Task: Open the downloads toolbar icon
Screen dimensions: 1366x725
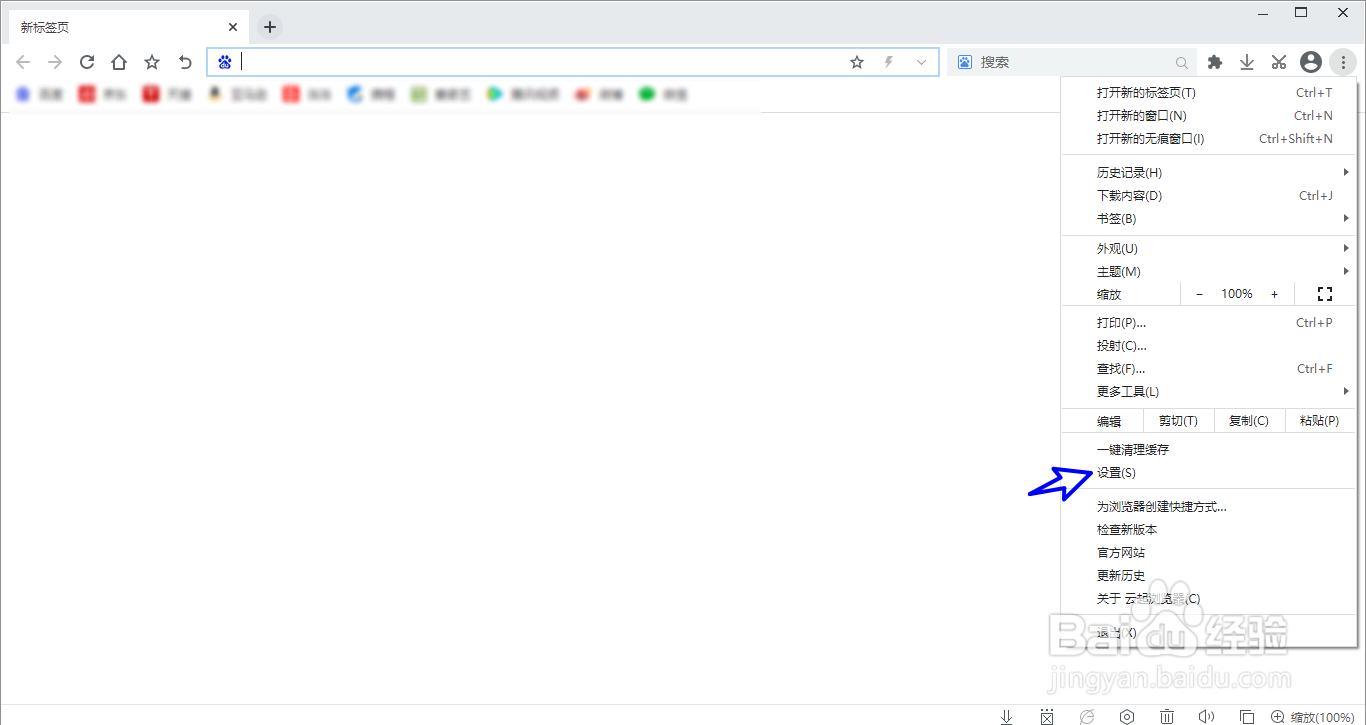Action: coord(1247,62)
